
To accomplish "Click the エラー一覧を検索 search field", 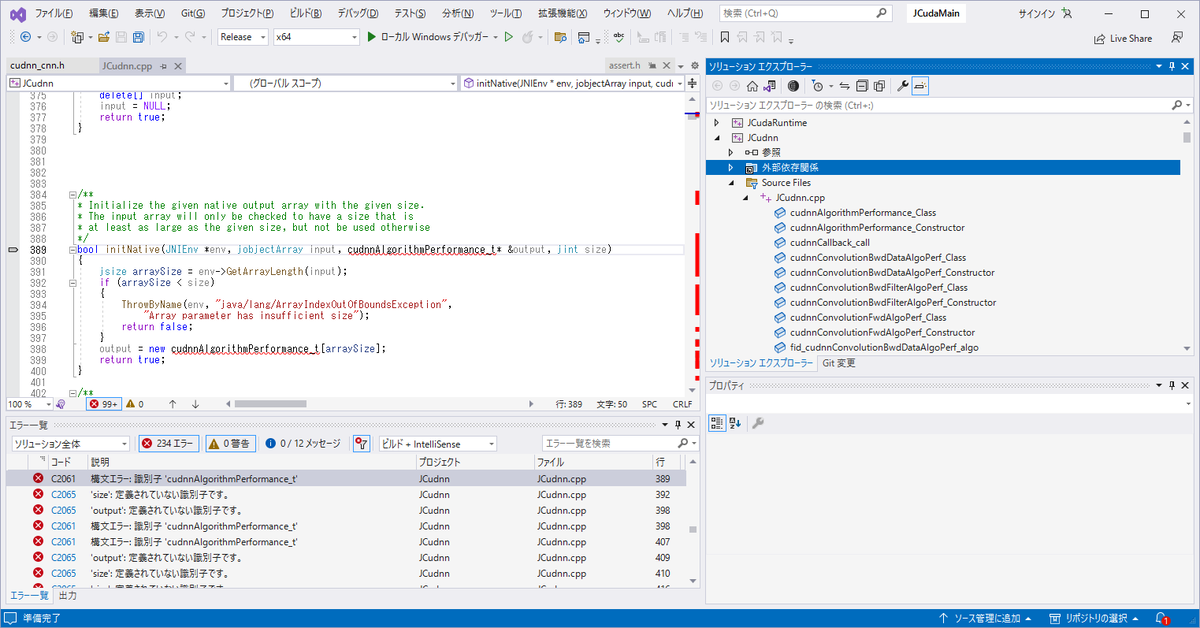I will [x=620, y=443].
